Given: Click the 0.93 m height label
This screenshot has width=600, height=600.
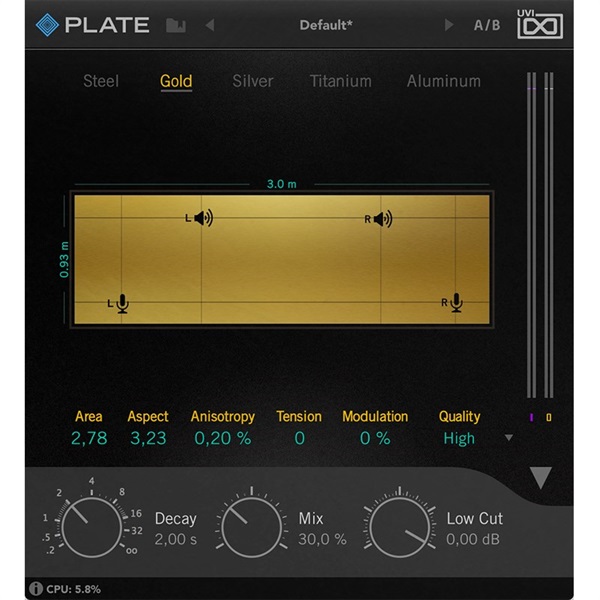Looking at the screenshot, I should tap(64, 259).
